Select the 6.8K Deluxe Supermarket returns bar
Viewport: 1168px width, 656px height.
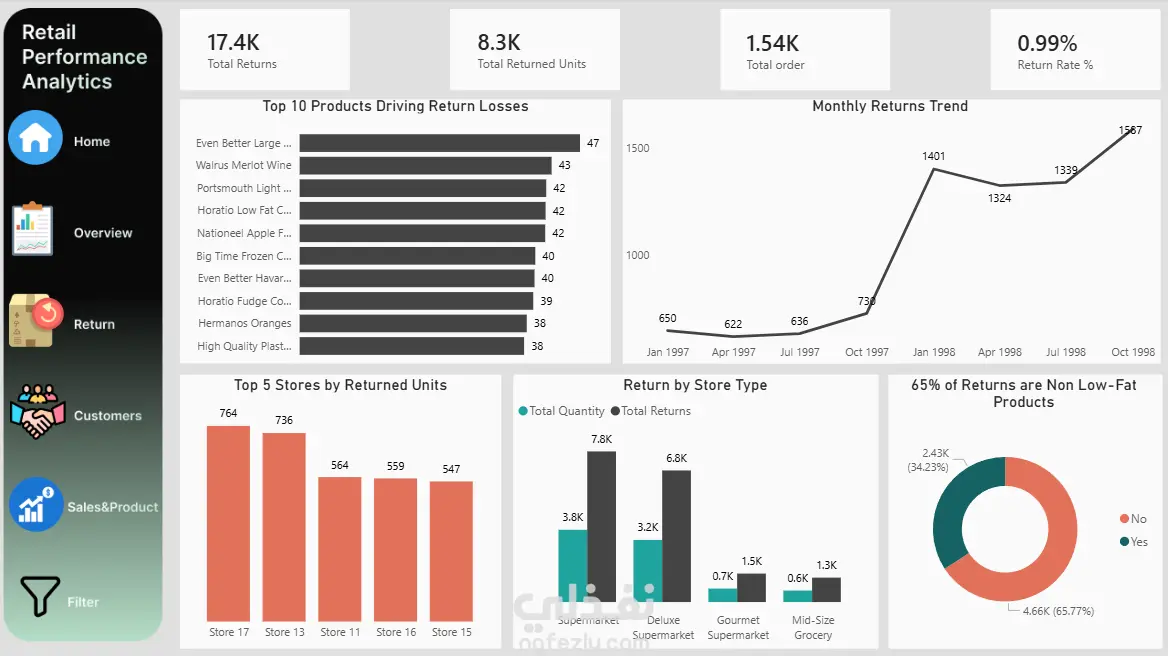(x=676, y=536)
